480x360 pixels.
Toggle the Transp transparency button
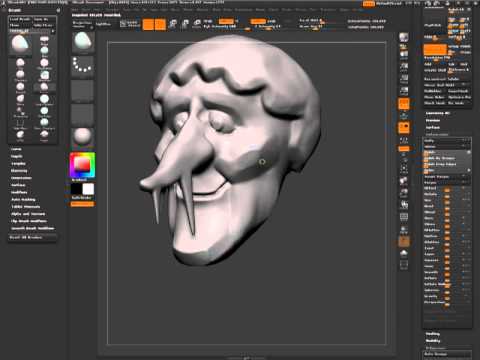[x=404, y=229]
